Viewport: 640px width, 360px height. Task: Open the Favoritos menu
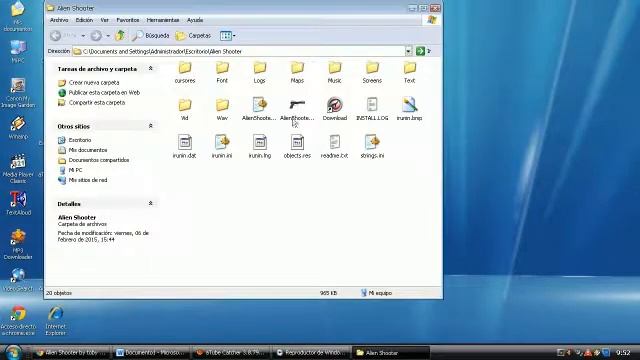point(128,20)
